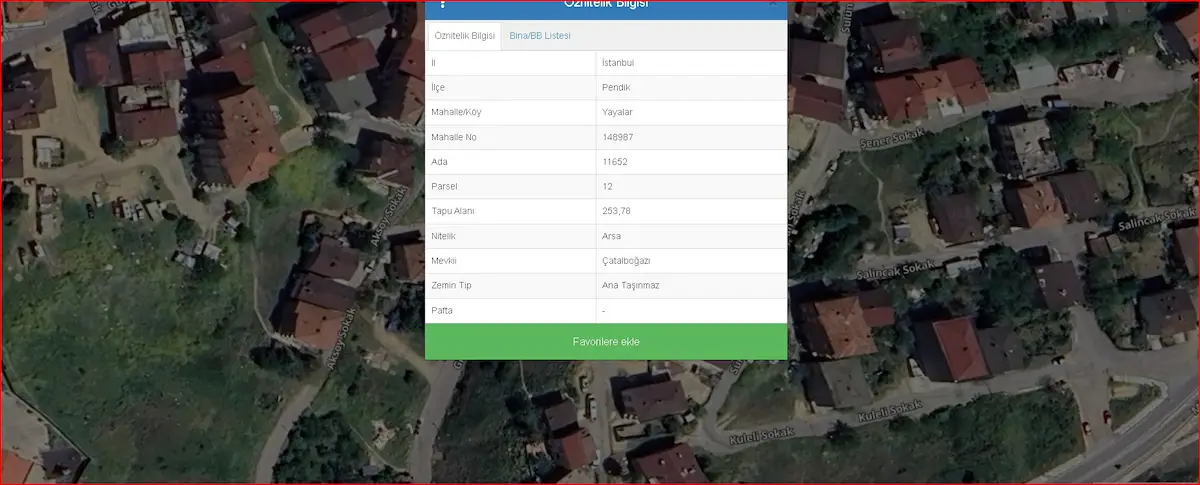Open the three-dot options menu icon
1200x485 pixels.
click(443, 4)
